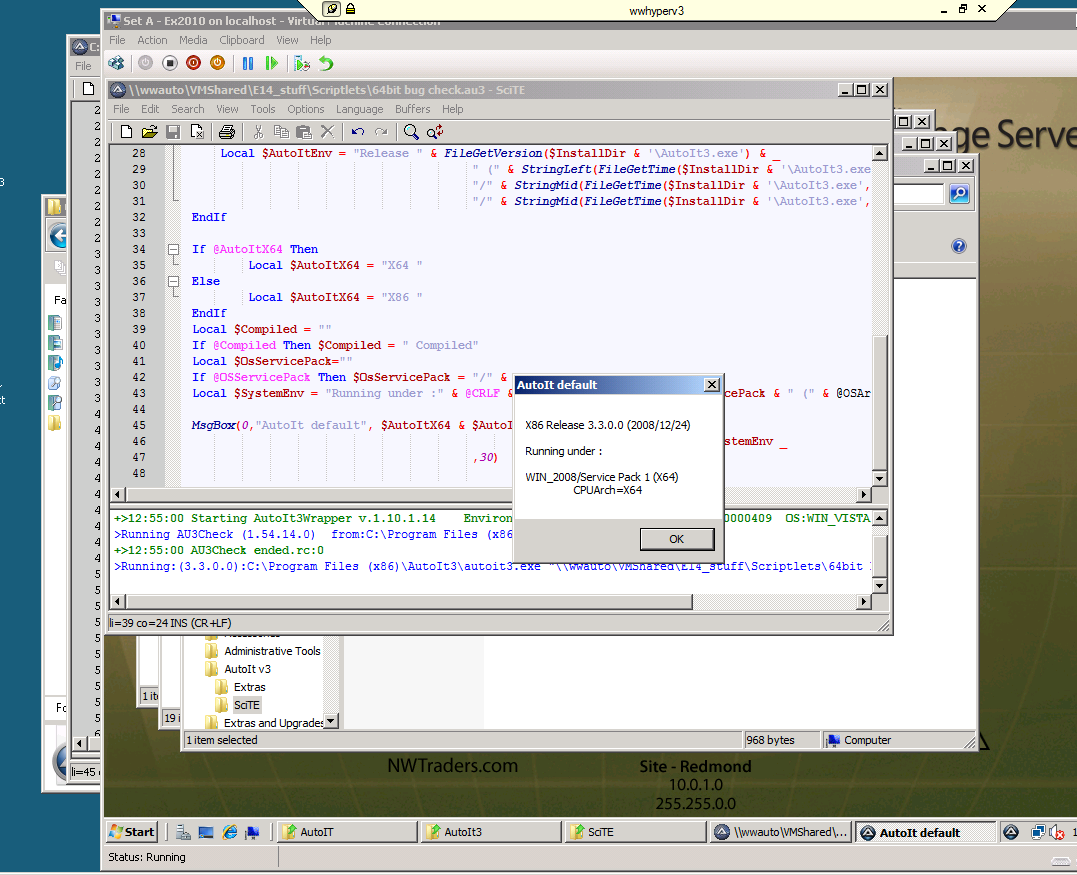Screen dimensions: 1077x875
Task: Select the Extras folder under AutoIt v3
Action: 249,687
